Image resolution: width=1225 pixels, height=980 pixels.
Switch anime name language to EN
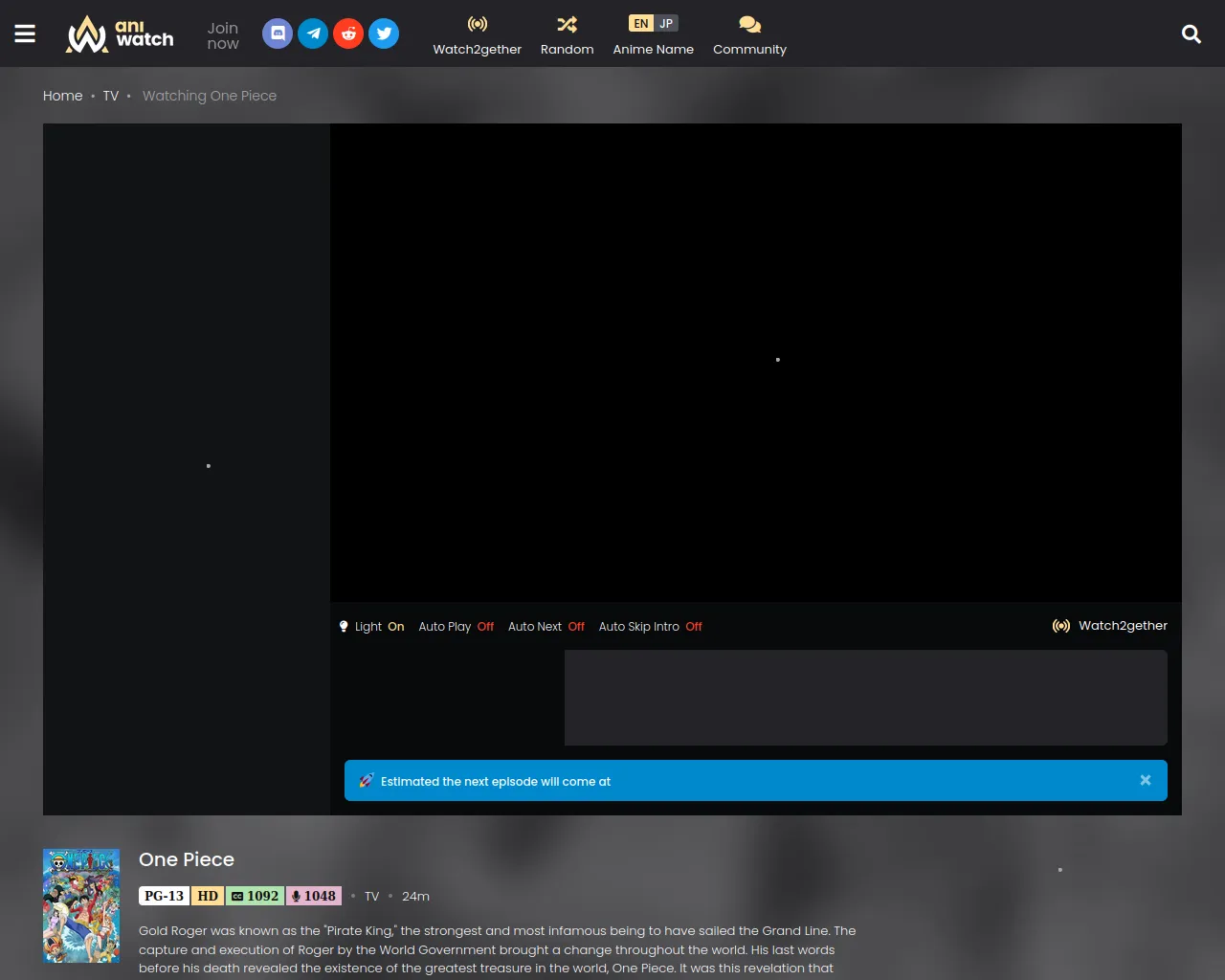tap(641, 24)
